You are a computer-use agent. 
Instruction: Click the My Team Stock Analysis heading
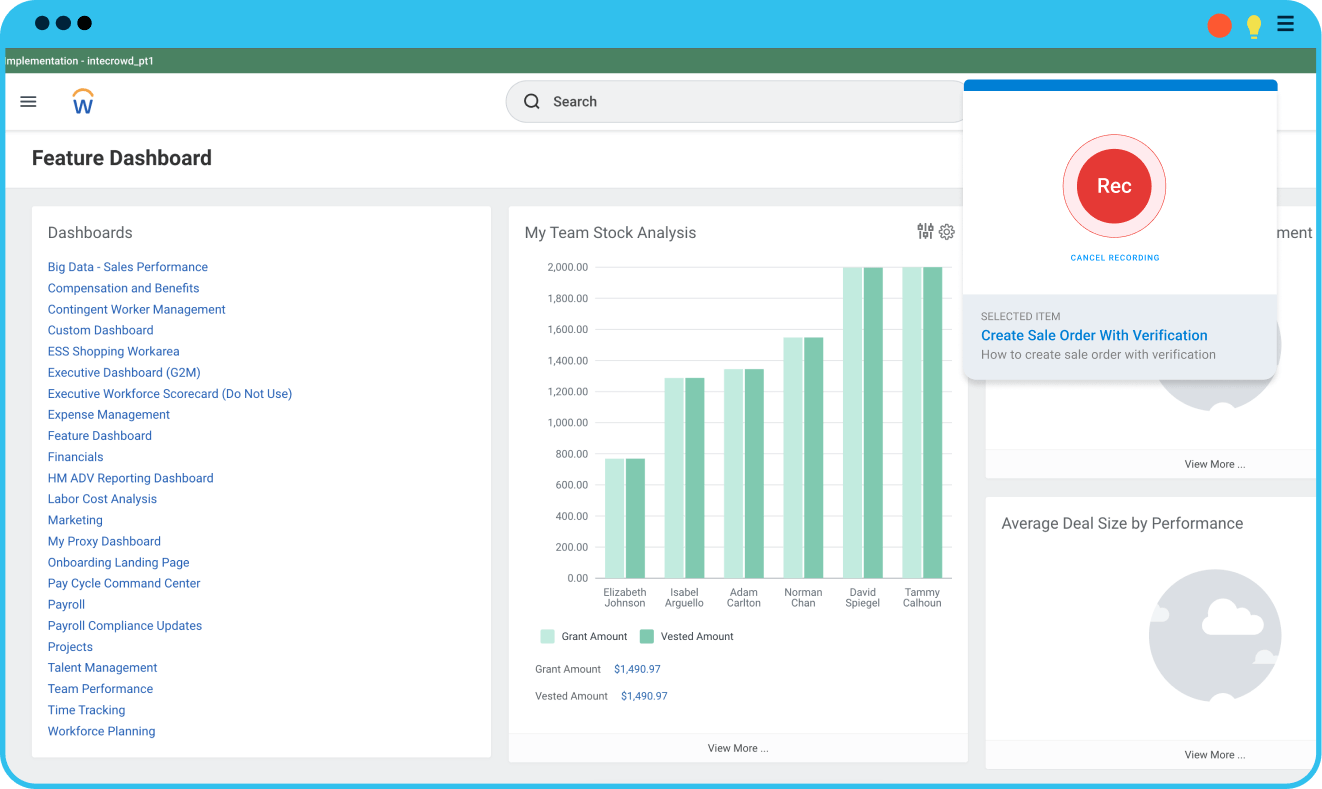tap(610, 232)
